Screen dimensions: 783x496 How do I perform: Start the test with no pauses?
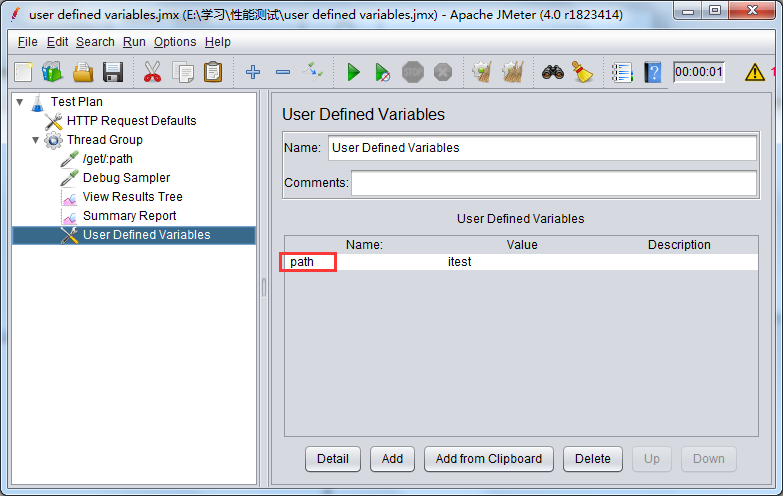click(383, 72)
